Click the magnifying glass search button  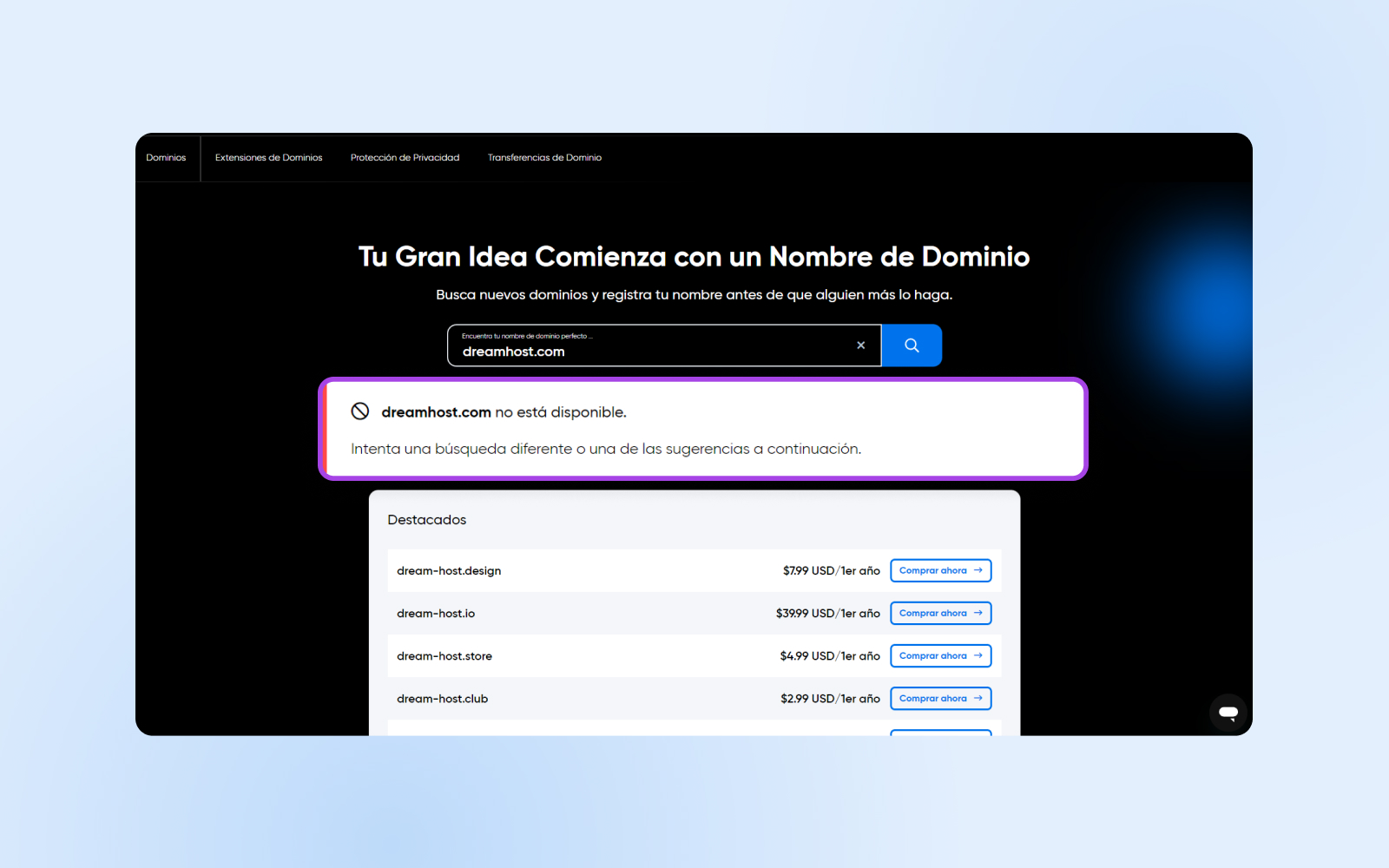[912, 345]
